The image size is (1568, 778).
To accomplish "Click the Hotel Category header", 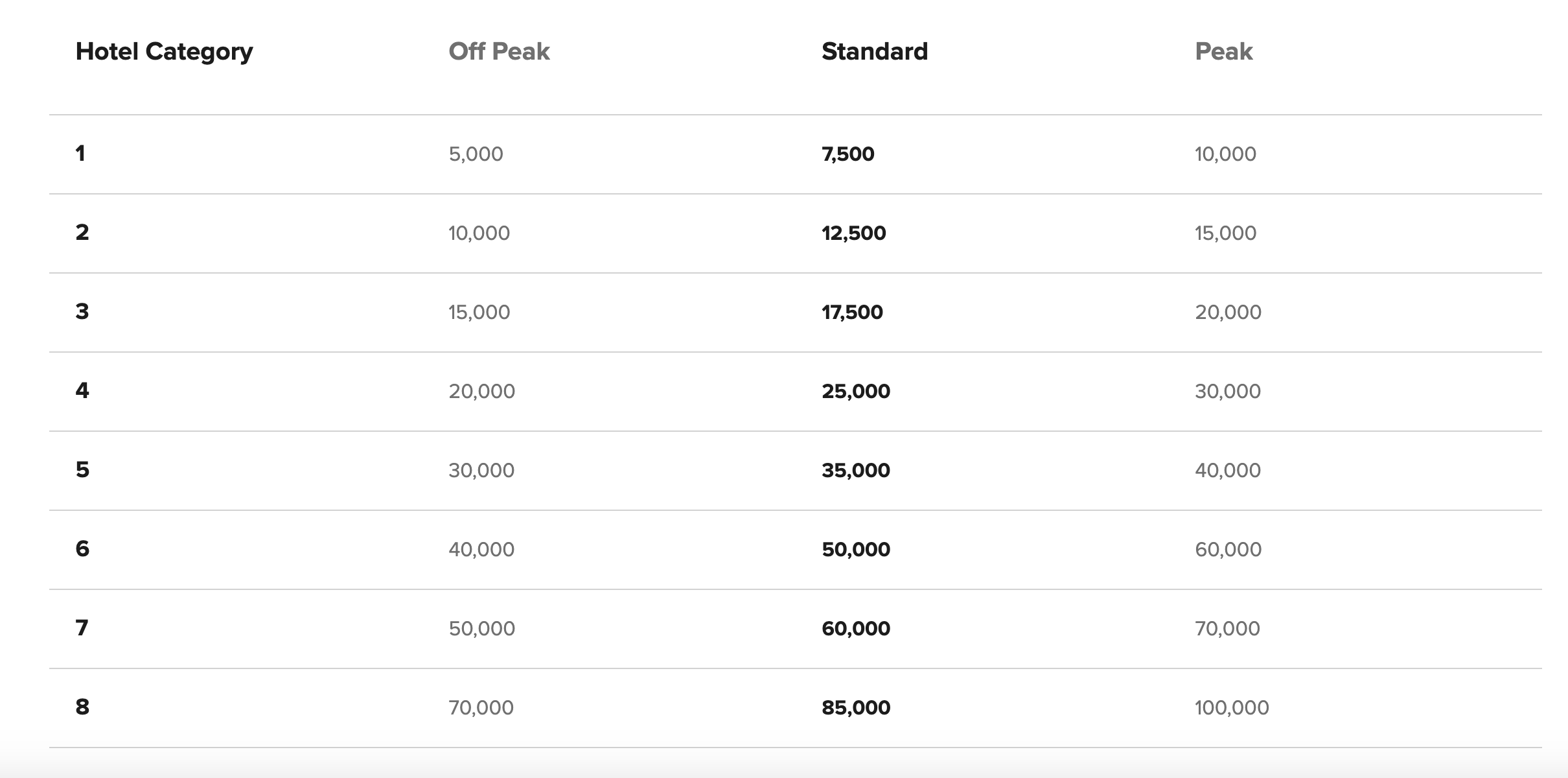I will click(x=164, y=52).
